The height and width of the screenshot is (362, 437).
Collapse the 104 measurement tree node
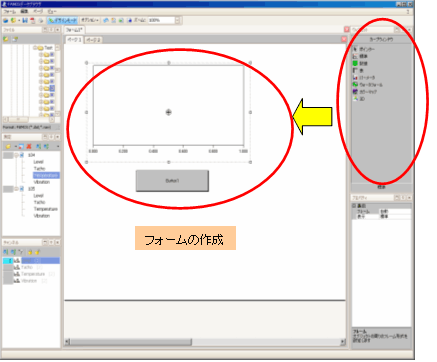[16, 155]
